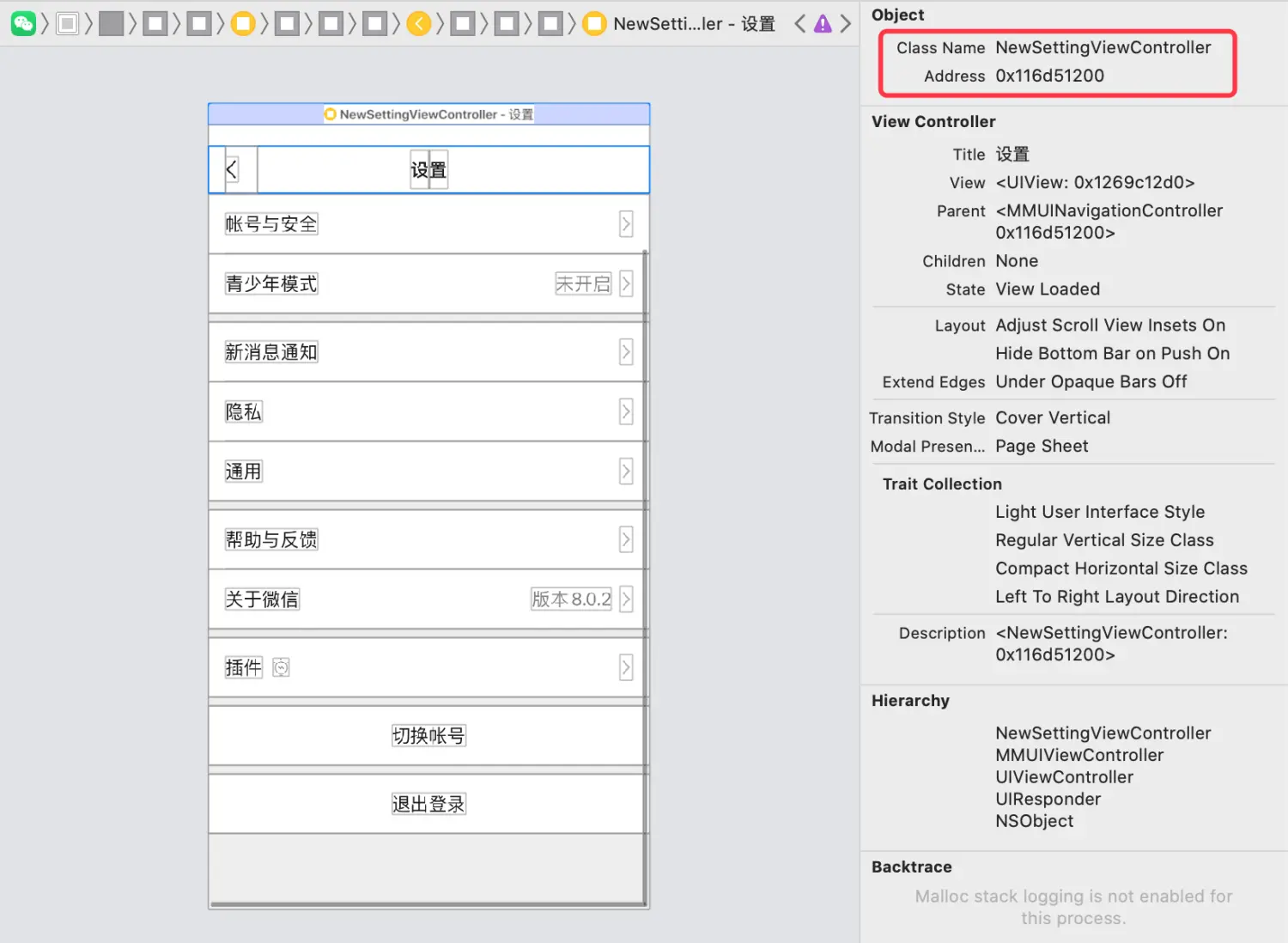This screenshot has width=1288, height=943.
Task: Click the 退出登录 button
Action: [x=428, y=804]
